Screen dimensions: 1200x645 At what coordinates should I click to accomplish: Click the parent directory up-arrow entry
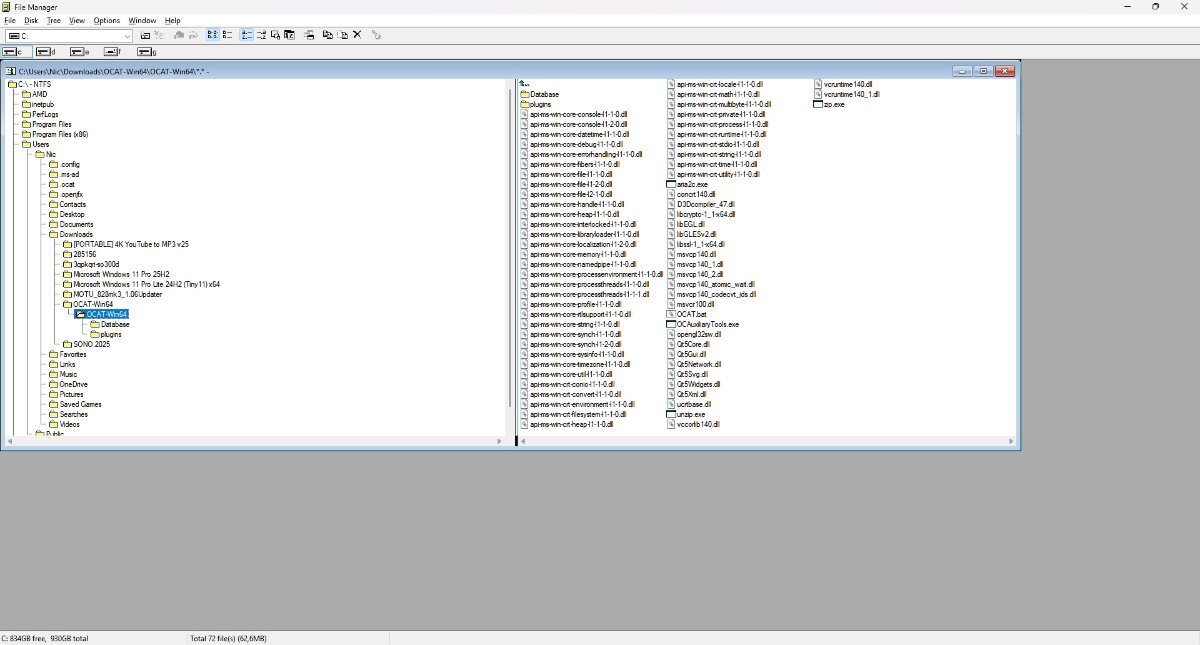(x=524, y=84)
